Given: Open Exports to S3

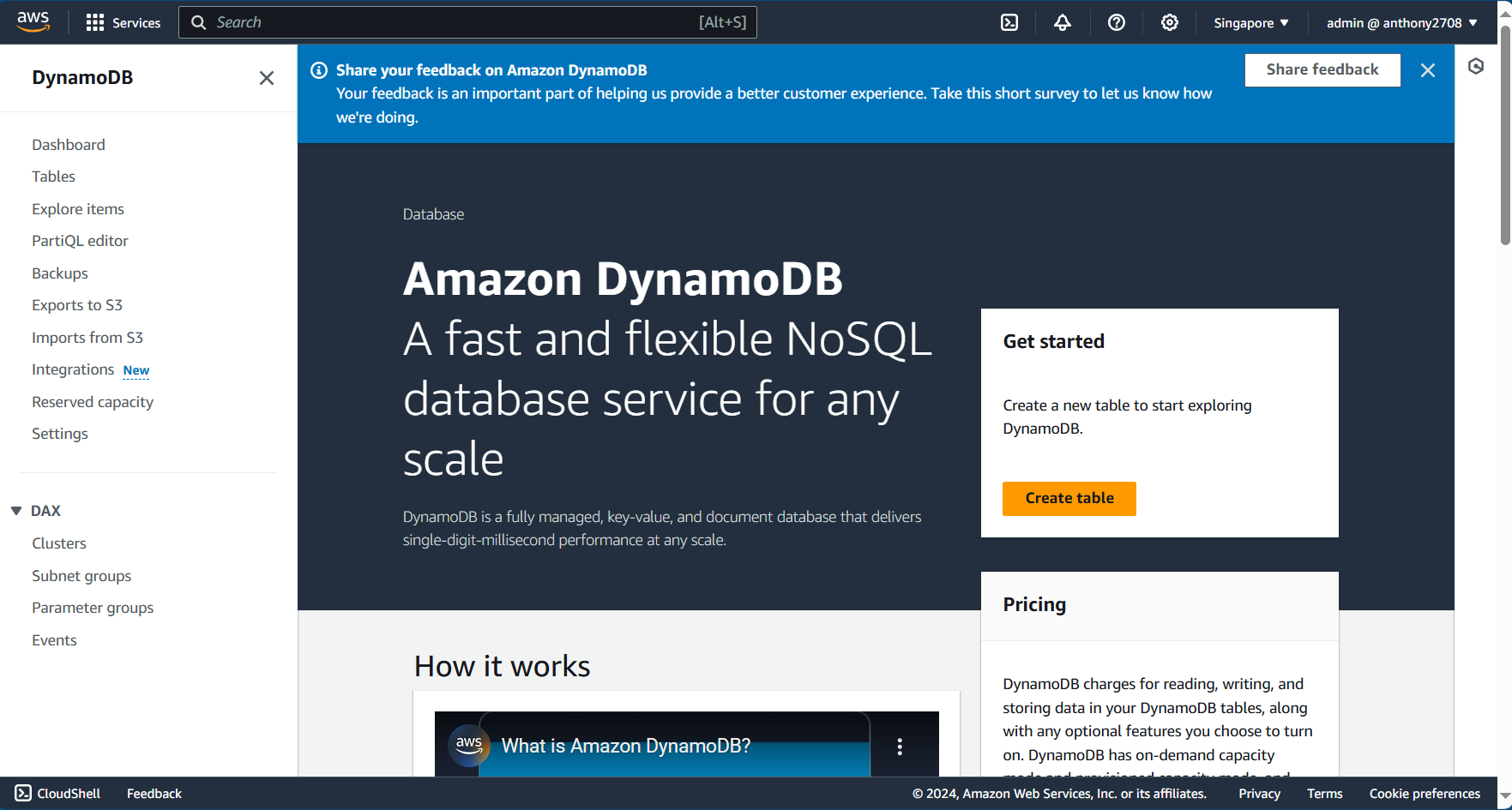Looking at the screenshot, I should pos(77,305).
